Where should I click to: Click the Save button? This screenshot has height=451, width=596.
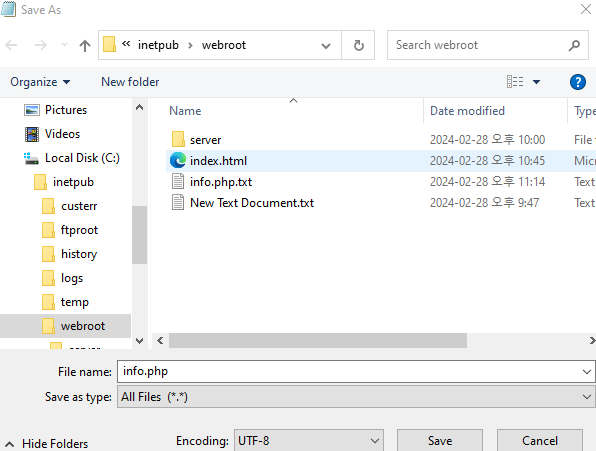click(440, 440)
